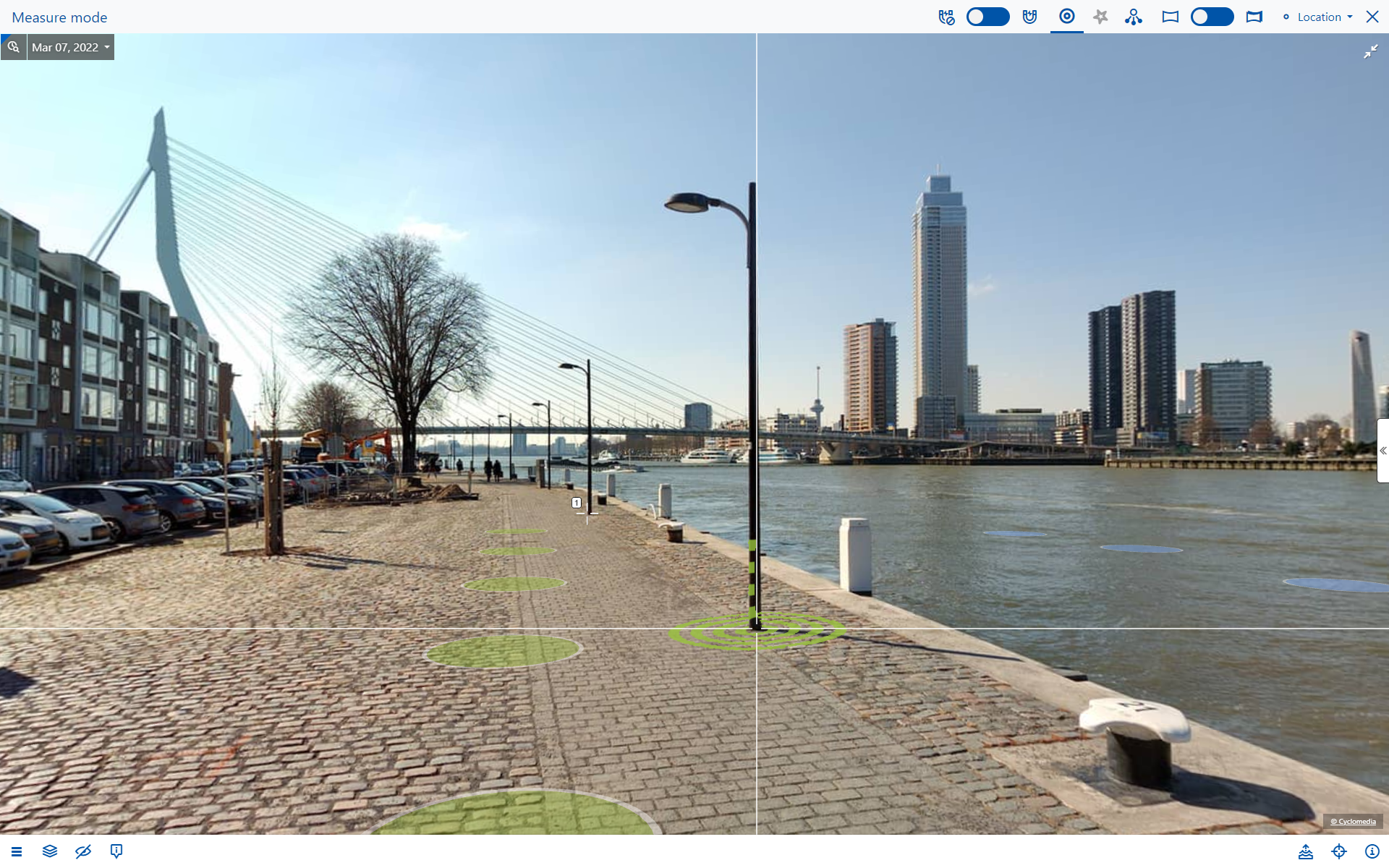Open the Location measurement type dropdown
1389x868 pixels.
pyautogui.click(x=1318, y=17)
